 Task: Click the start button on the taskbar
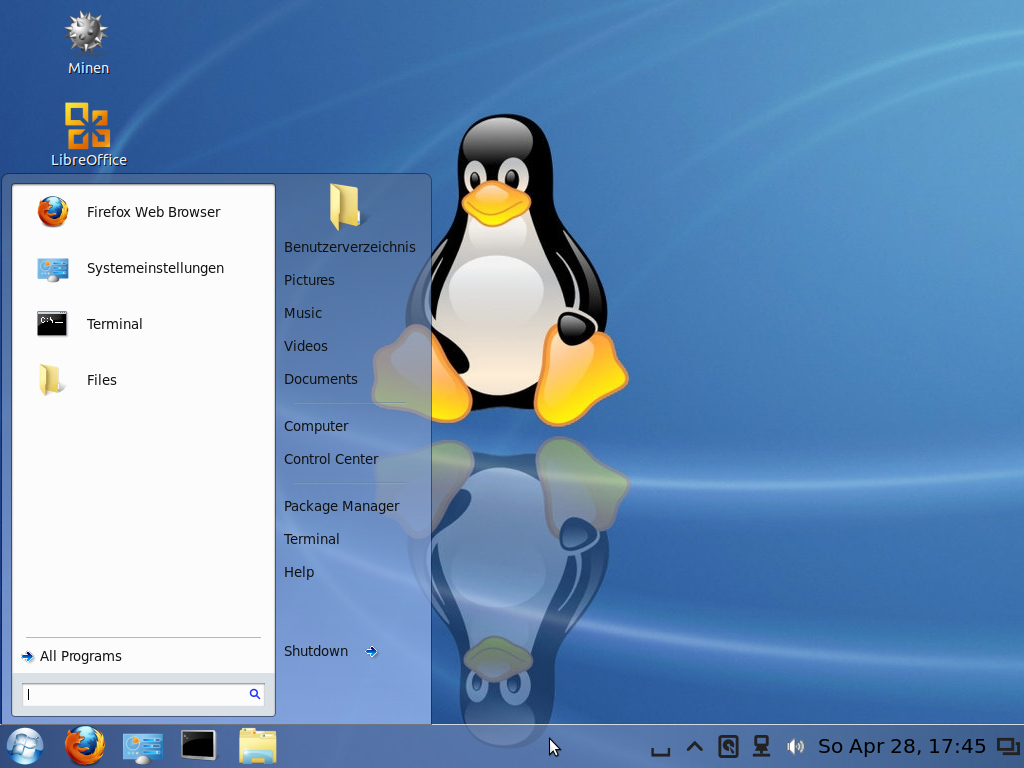click(25, 746)
